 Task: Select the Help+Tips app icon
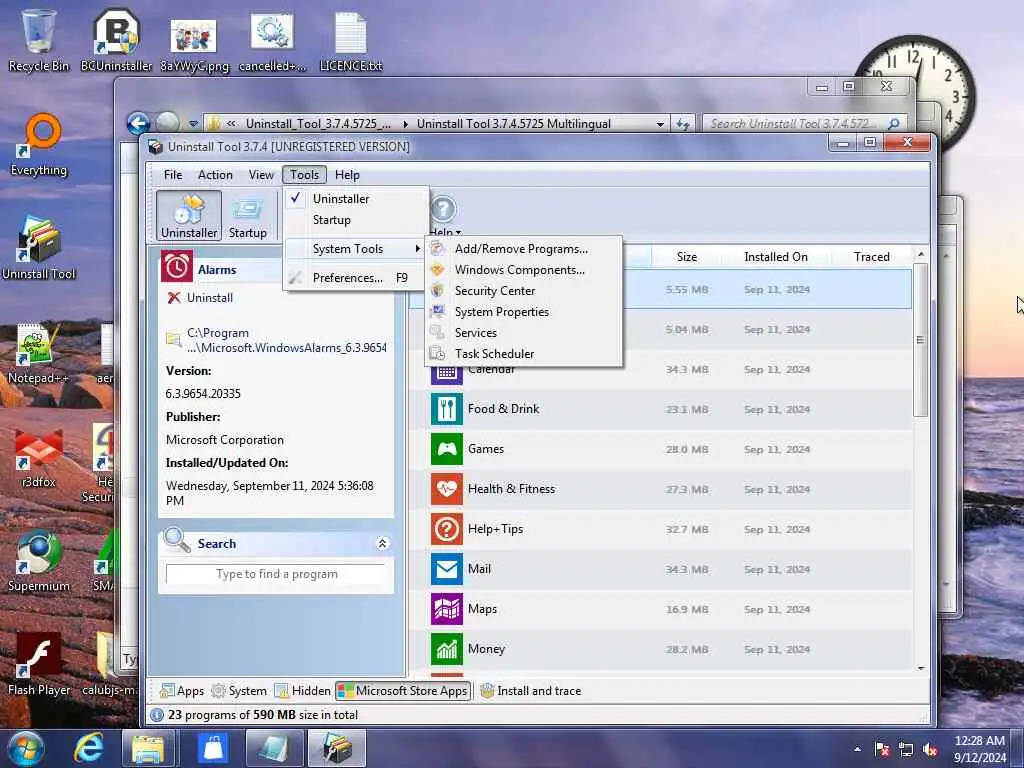point(447,529)
